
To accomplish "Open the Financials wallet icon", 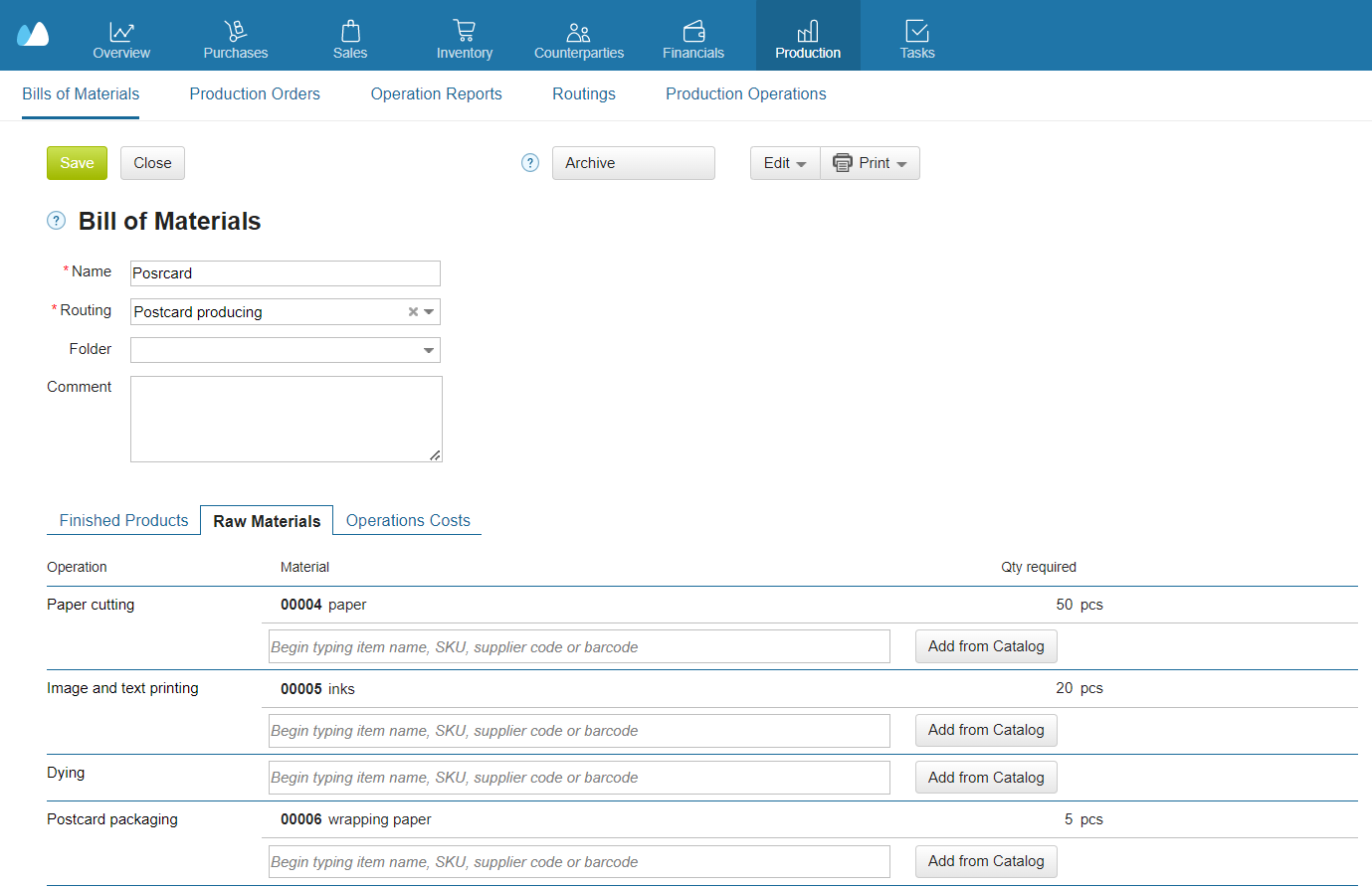I will tap(693, 31).
